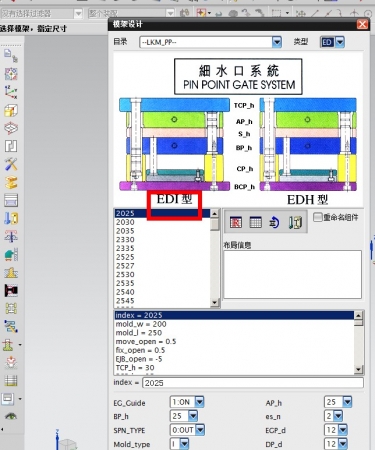Click the red information icon in dialog
Image resolution: width=375 pixels, height=450 pixels.
(236, 222)
